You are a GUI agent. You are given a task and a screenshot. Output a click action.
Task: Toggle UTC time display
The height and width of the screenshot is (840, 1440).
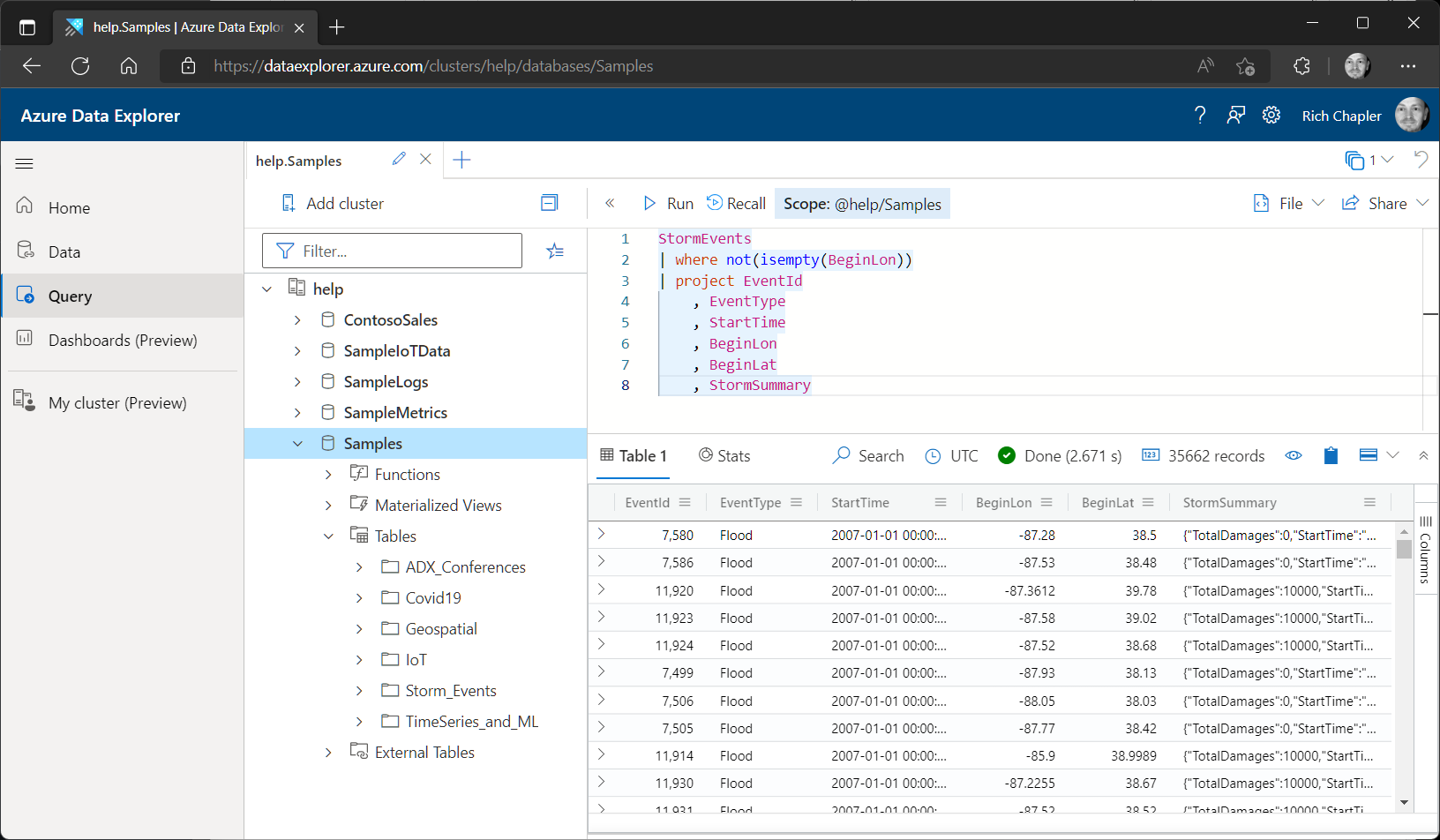(x=952, y=455)
